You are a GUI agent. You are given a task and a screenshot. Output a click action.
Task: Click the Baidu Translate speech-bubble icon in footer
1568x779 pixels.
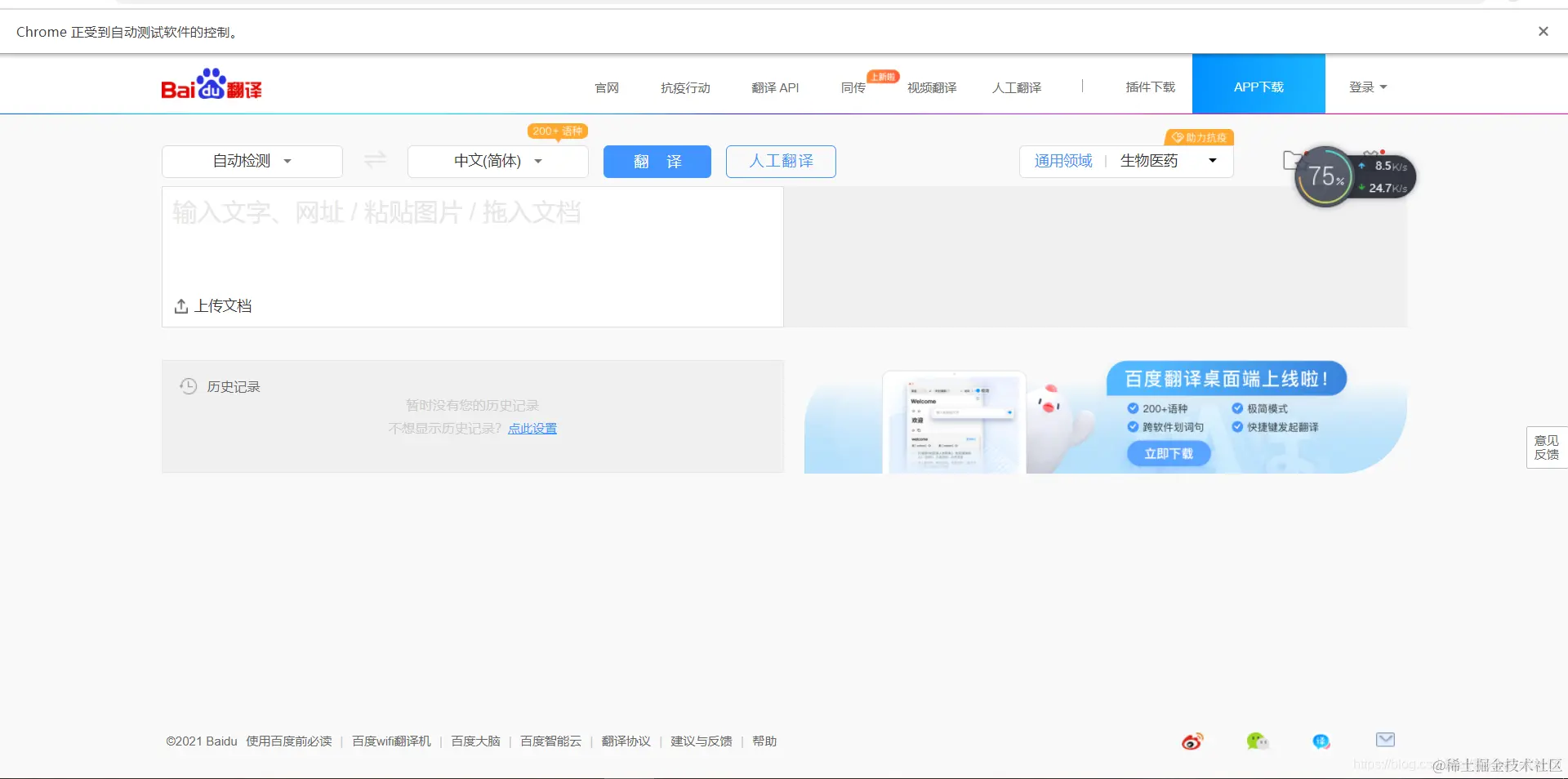coord(1321,741)
